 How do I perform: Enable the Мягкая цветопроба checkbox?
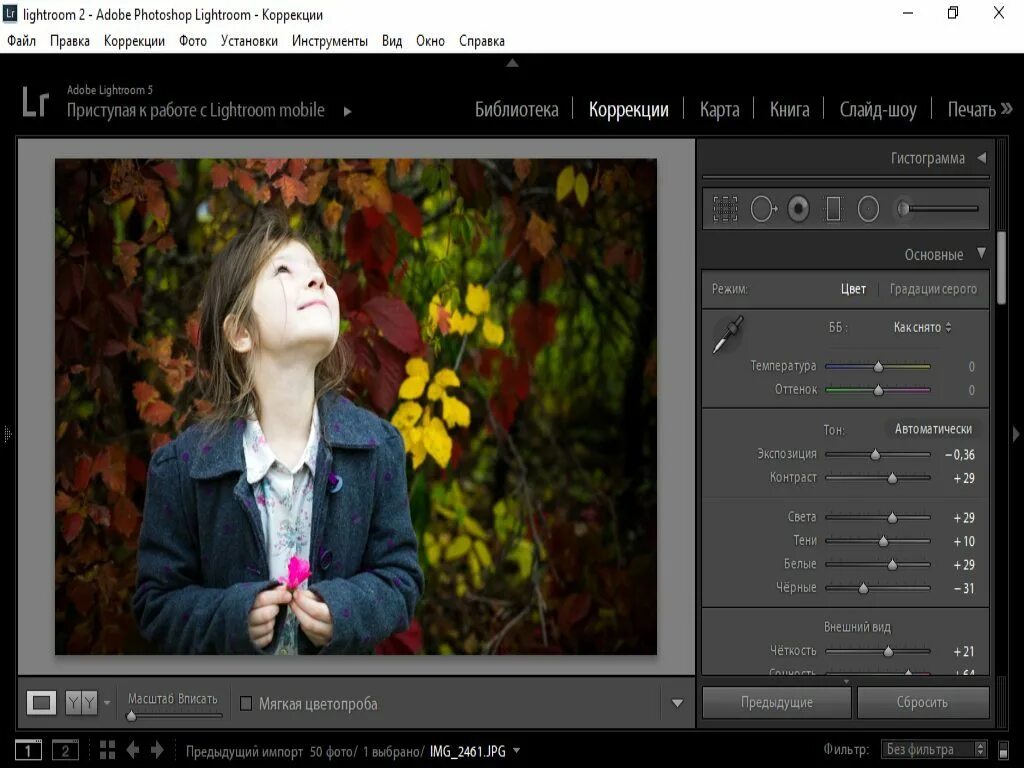[246, 704]
